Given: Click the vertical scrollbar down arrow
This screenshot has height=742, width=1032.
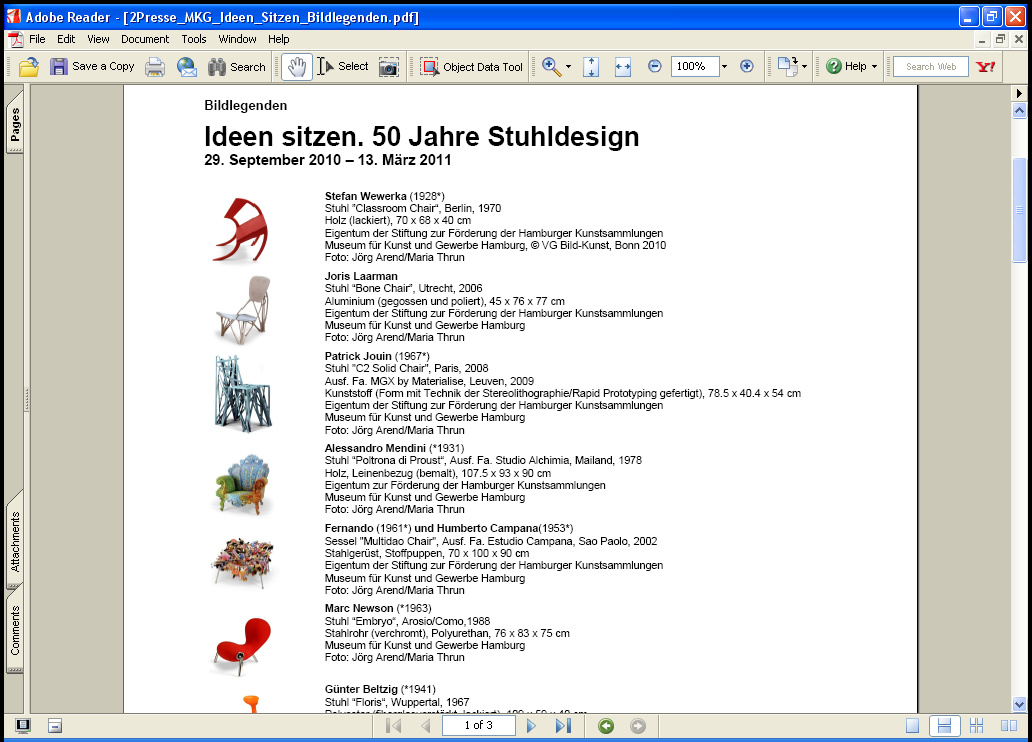Looking at the screenshot, I should [1019, 704].
